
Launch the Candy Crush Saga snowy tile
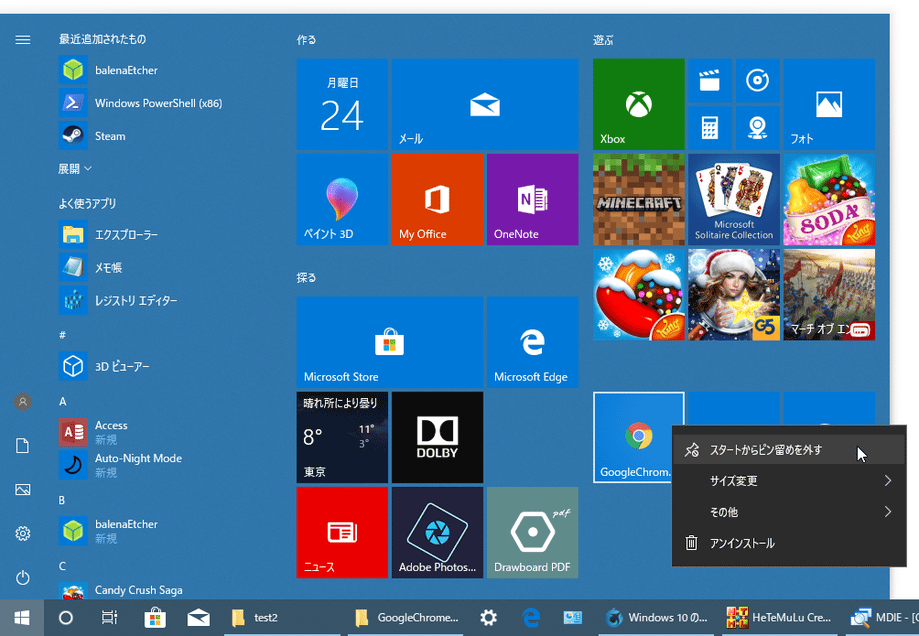(x=638, y=295)
